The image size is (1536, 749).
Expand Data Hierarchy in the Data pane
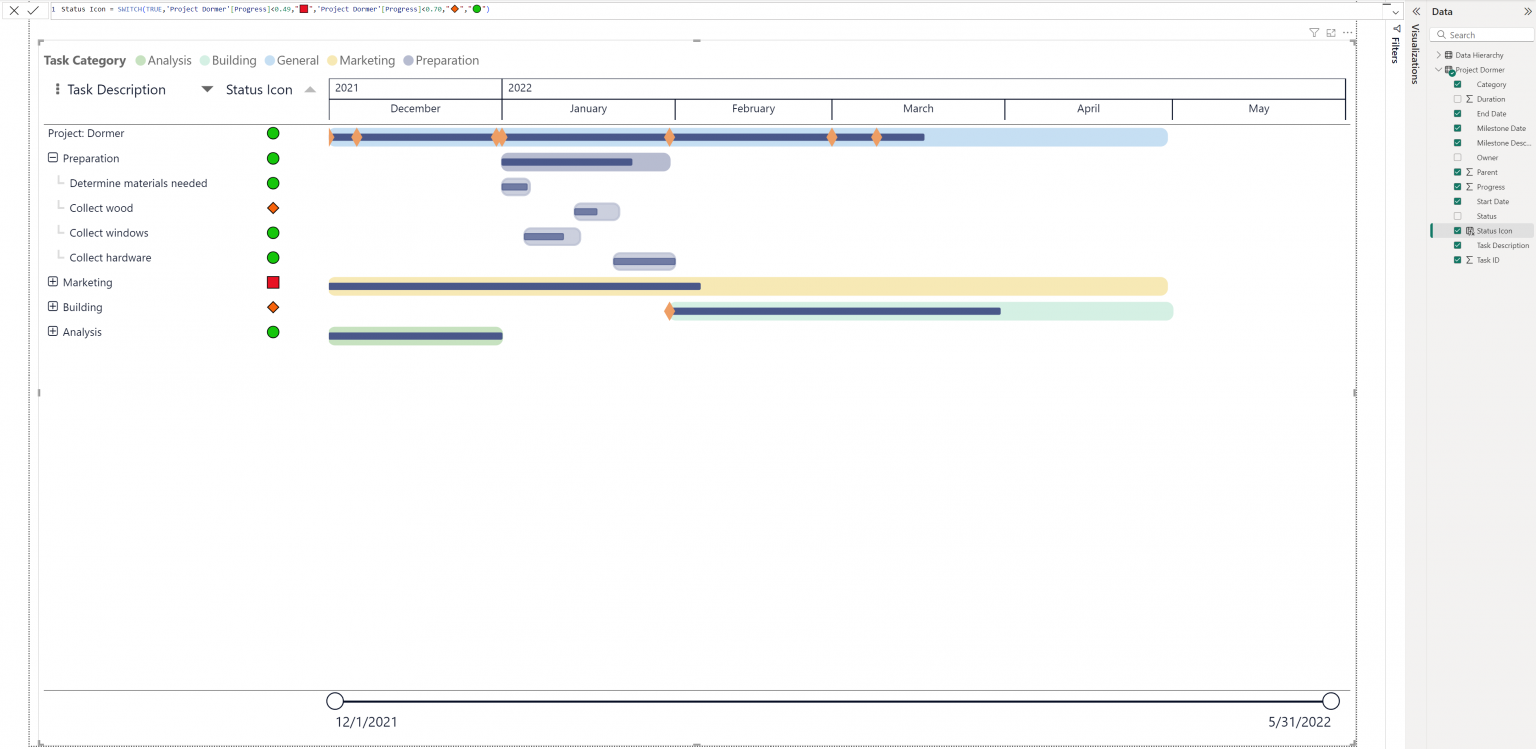click(x=1441, y=55)
